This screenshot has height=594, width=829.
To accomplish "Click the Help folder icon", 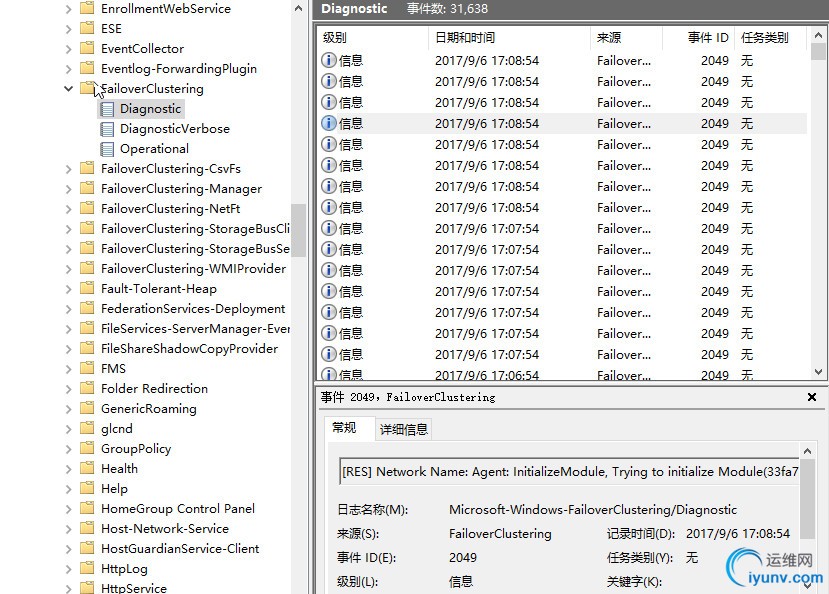I will pos(87,488).
